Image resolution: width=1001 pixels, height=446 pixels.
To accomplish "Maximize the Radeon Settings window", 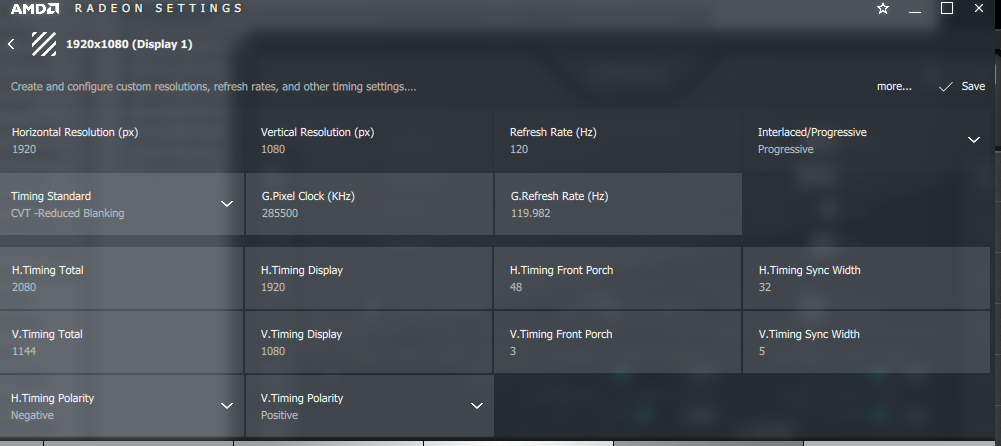I will pos(947,9).
